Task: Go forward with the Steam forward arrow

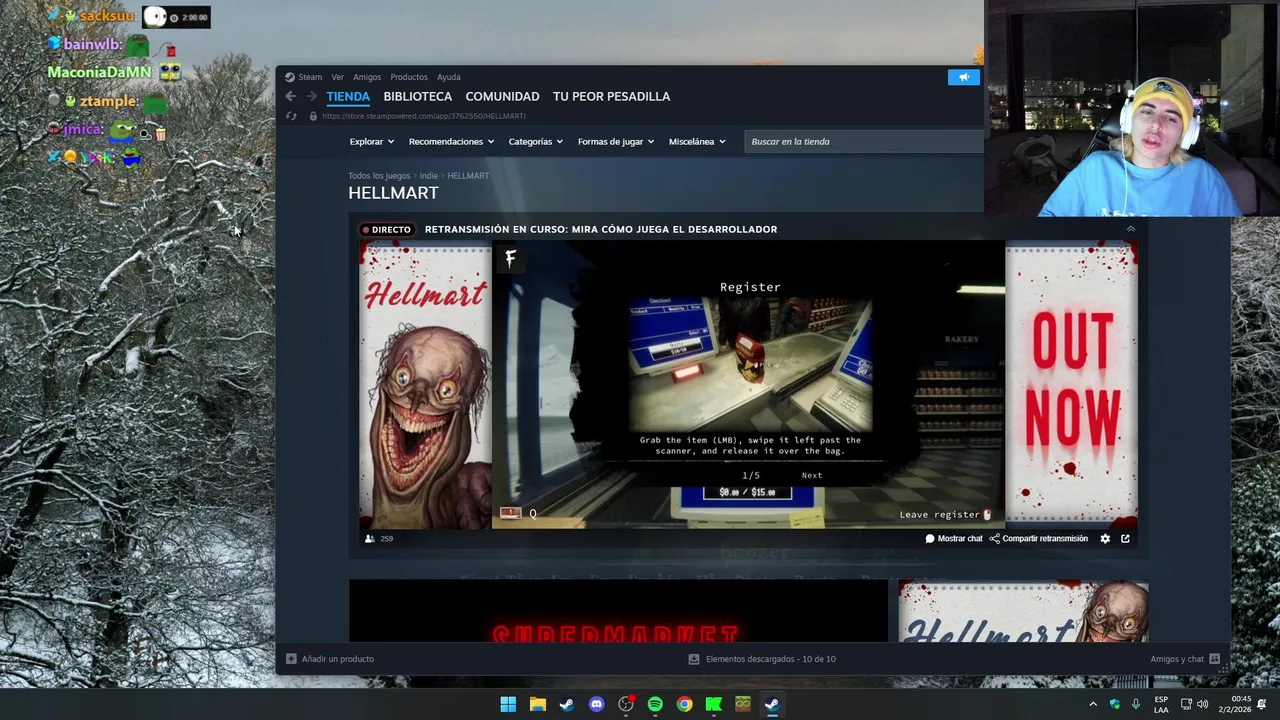Action: 312,96
